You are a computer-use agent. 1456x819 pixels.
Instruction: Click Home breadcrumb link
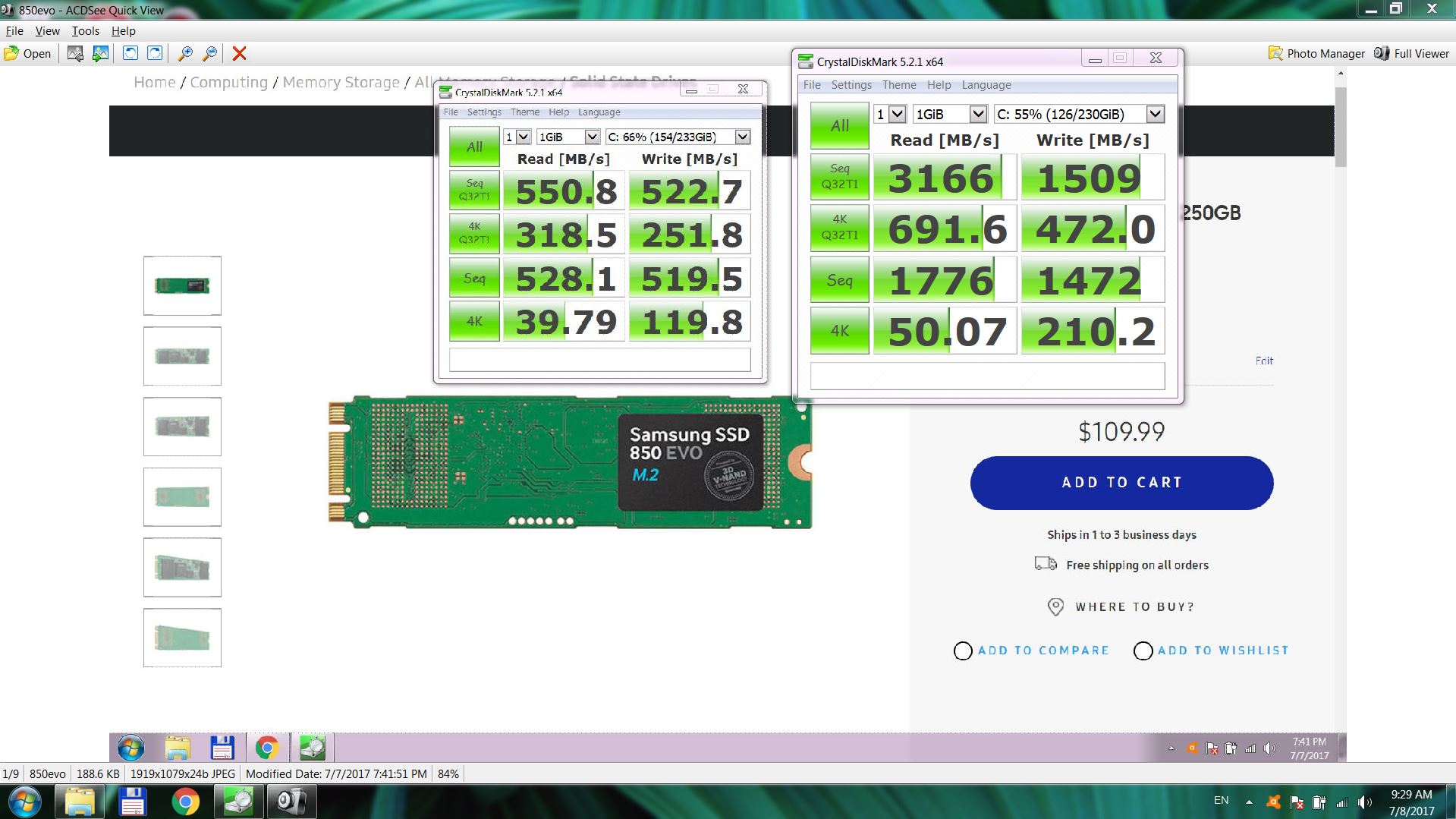154,83
